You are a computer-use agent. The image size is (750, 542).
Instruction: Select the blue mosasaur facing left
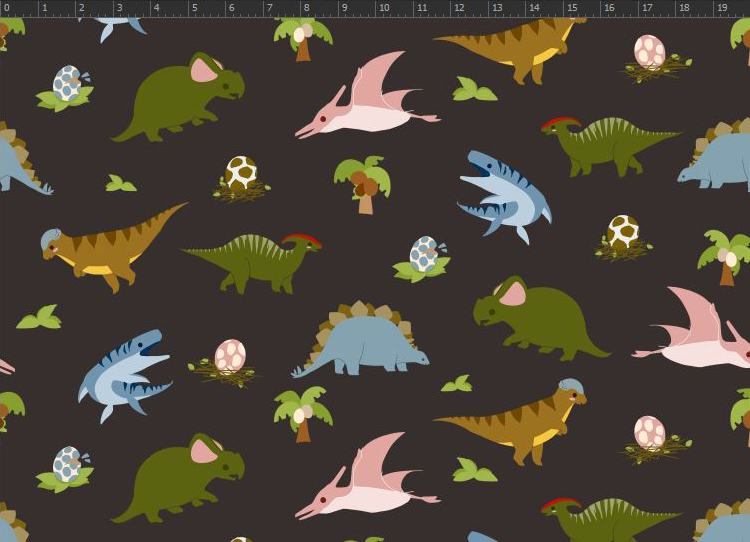pos(505,198)
